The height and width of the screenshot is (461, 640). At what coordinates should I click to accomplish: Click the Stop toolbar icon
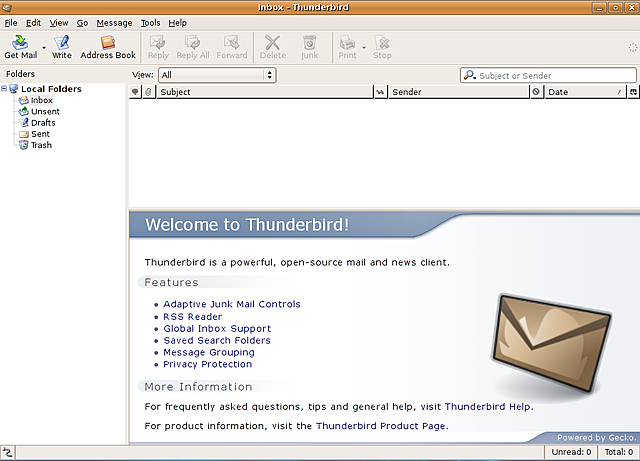coord(382,47)
